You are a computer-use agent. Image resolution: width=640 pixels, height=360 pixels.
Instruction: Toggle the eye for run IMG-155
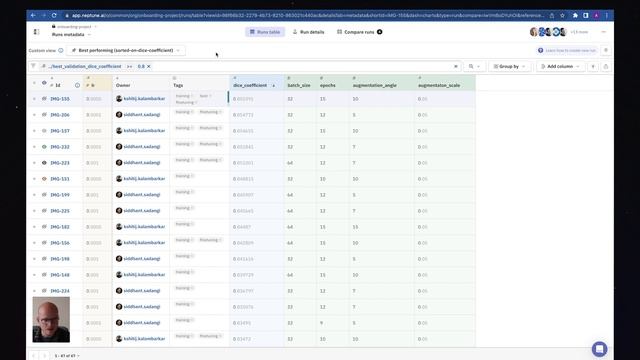44,99
